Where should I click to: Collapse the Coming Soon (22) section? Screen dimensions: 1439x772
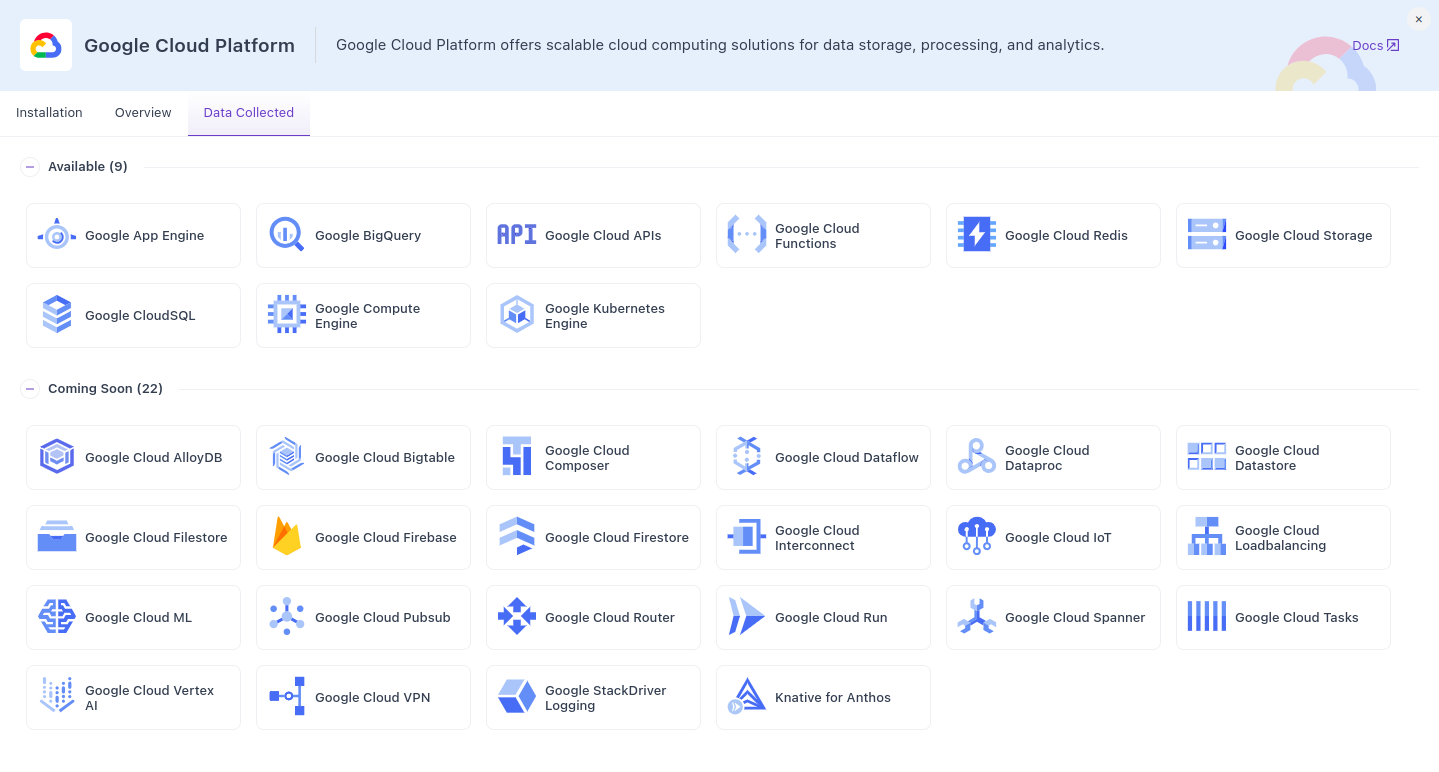coord(30,388)
